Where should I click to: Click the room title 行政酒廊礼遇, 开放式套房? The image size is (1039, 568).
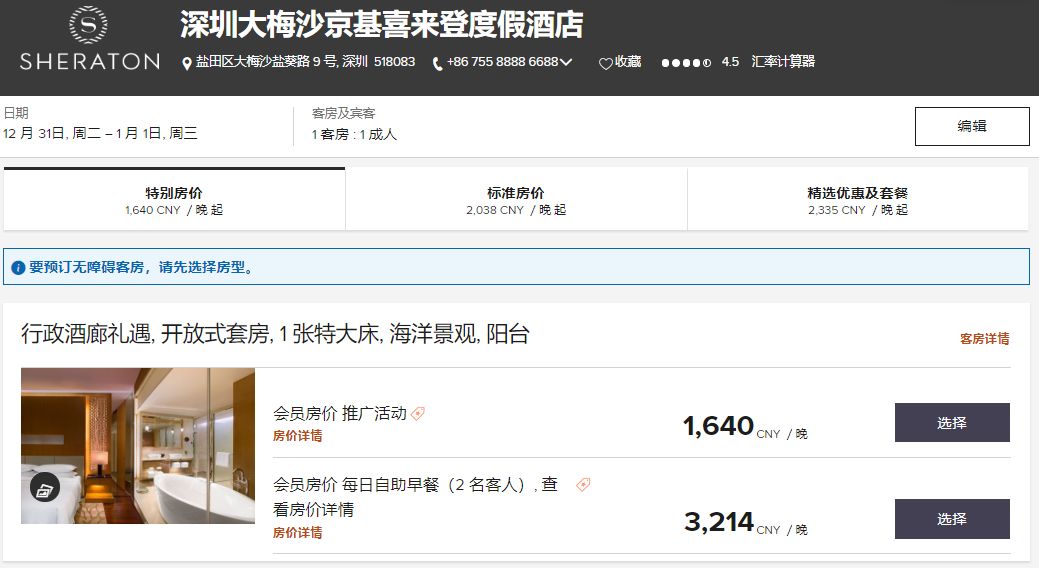tap(275, 333)
